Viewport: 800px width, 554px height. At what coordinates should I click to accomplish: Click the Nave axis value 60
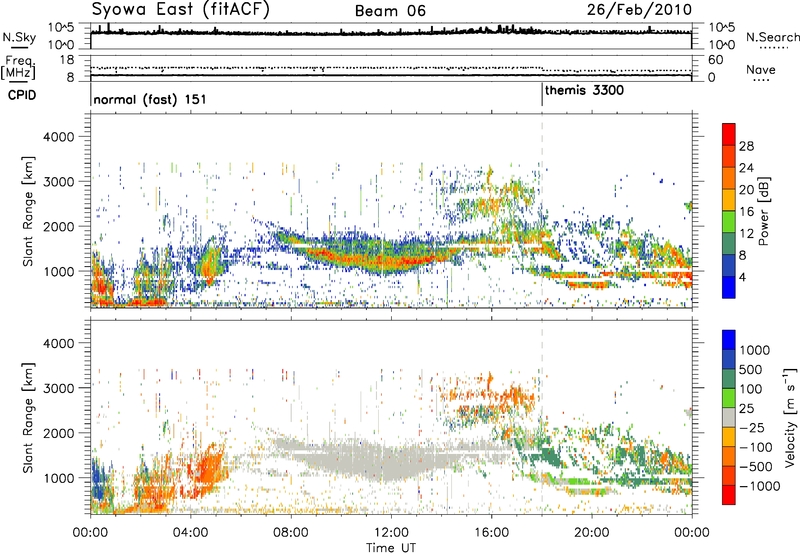click(715, 60)
